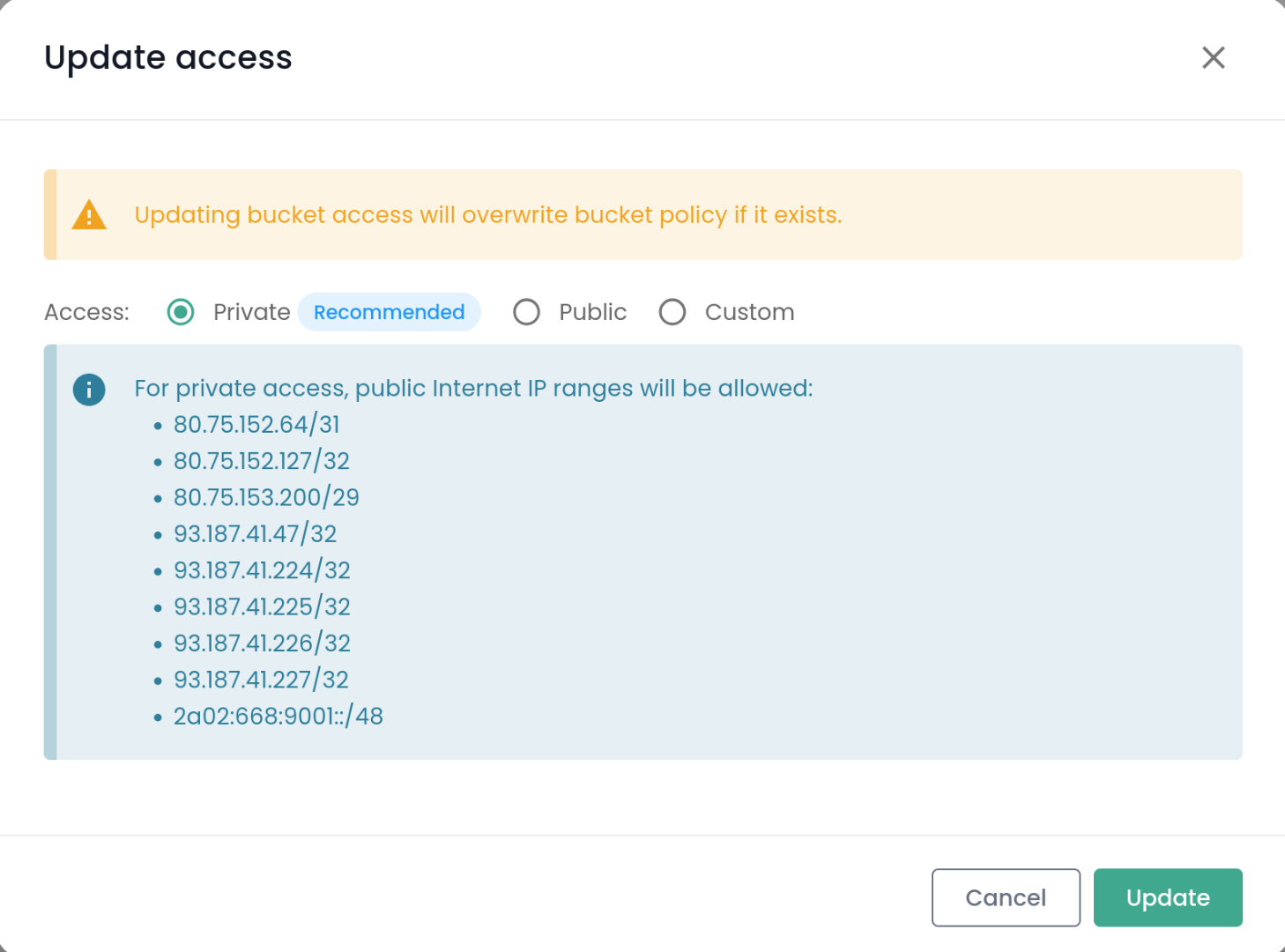1285x952 pixels.
Task: Close the Update access dialog
Action: [x=1213, y=58]
